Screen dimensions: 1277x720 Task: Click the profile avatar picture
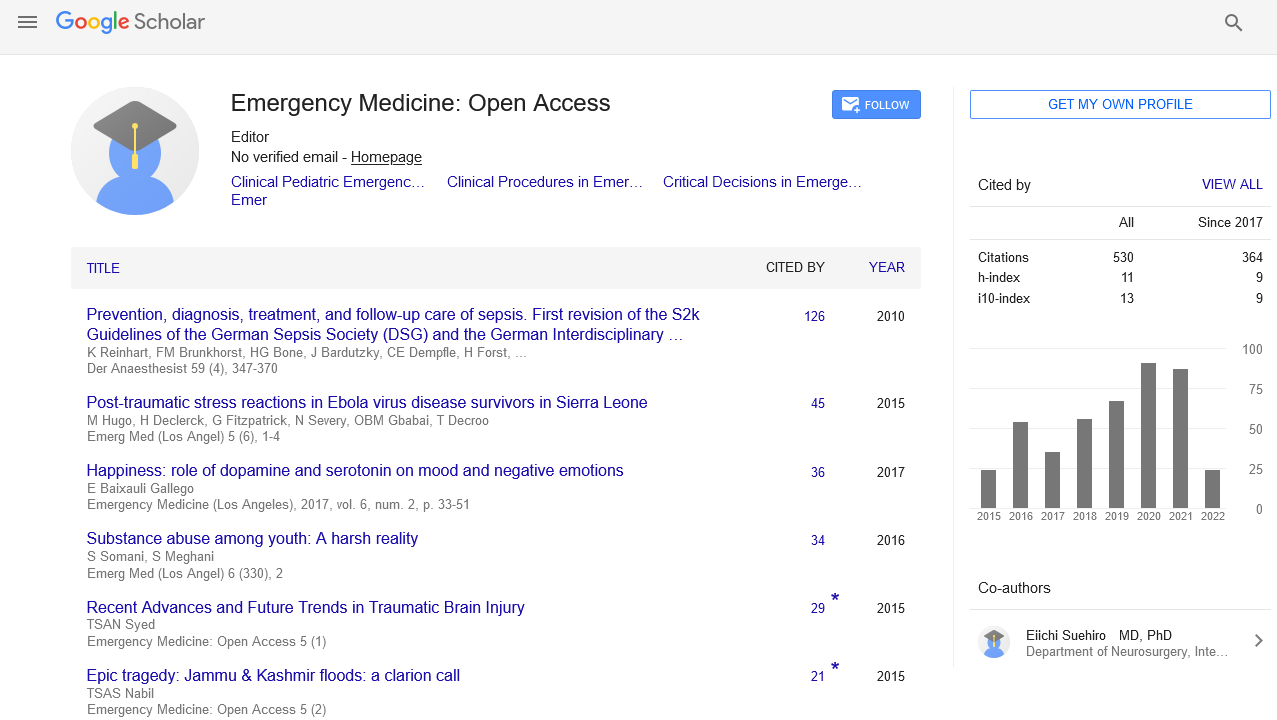point(135,151)
